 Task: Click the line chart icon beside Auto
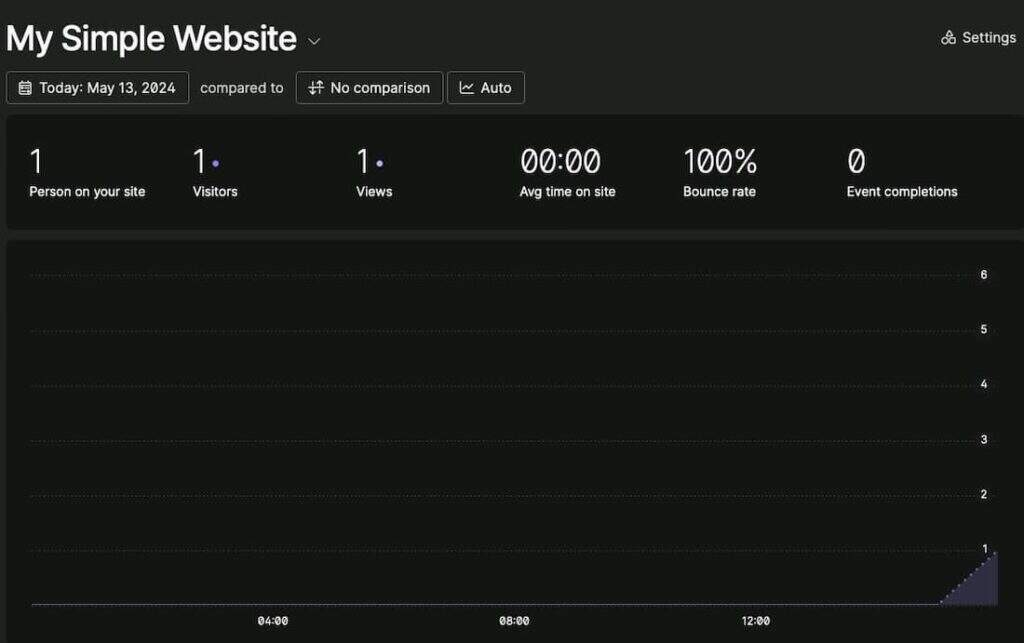coord(466,88)
